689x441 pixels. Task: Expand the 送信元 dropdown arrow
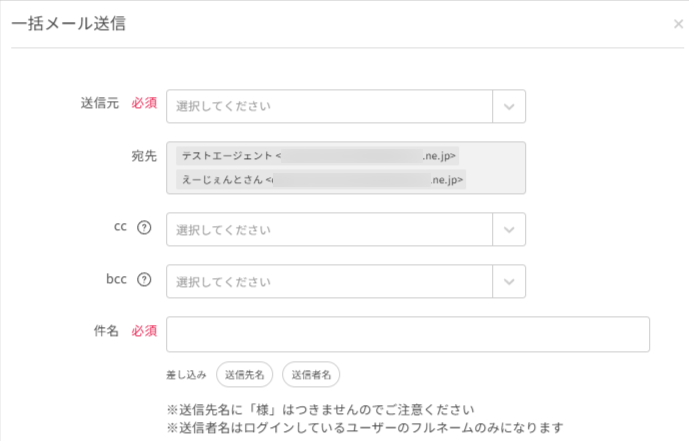click(509, 106)
